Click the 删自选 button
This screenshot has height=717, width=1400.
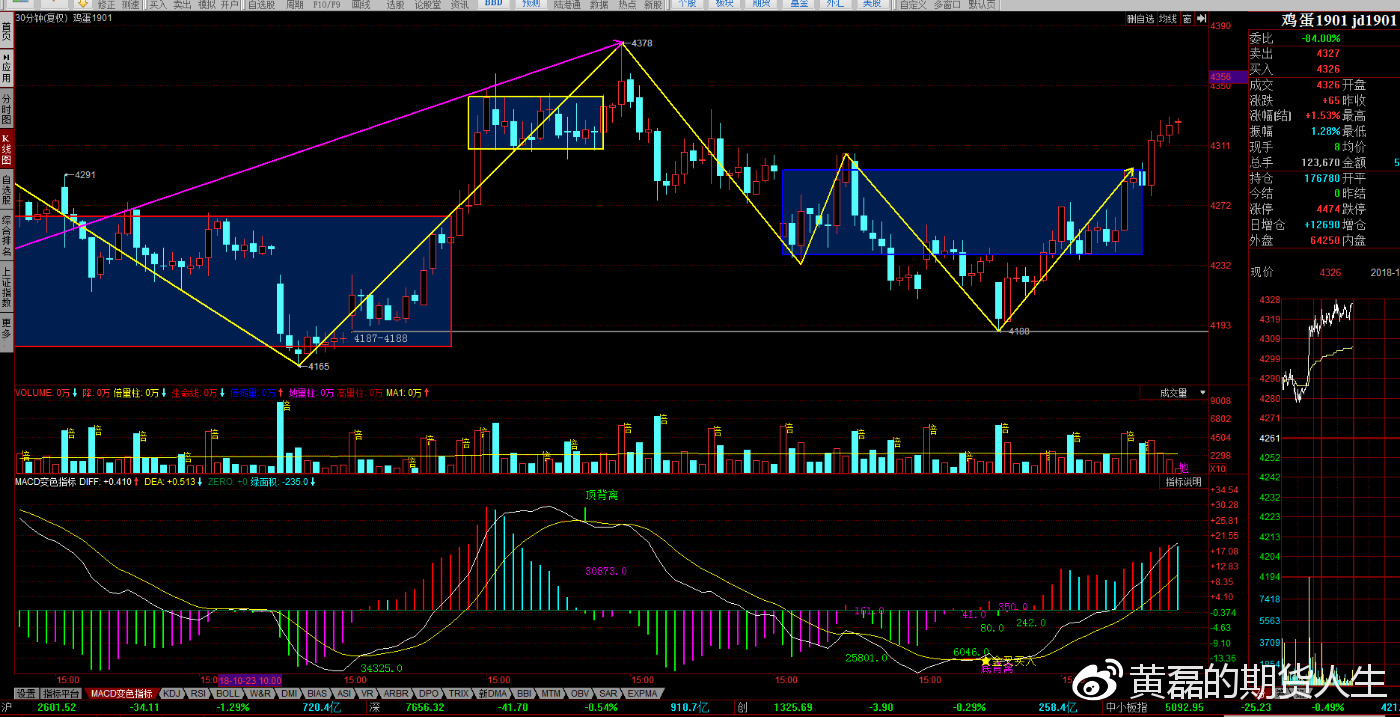1140,18
